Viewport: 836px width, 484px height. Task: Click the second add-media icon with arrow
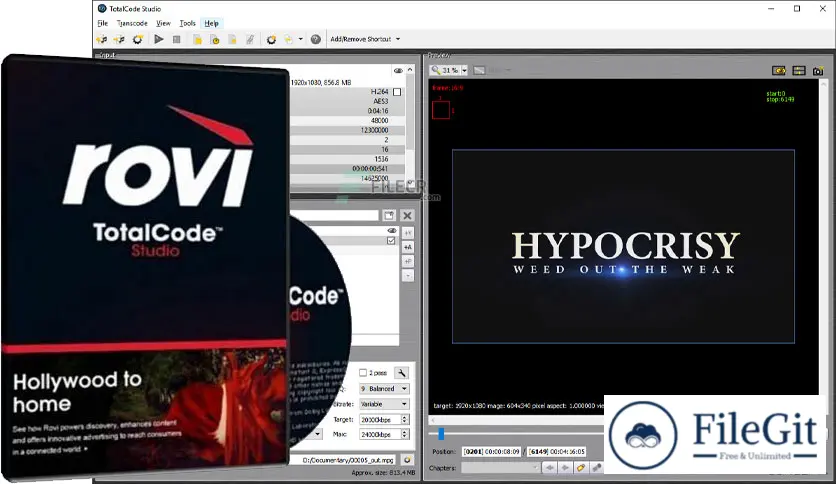click(119, 39)
